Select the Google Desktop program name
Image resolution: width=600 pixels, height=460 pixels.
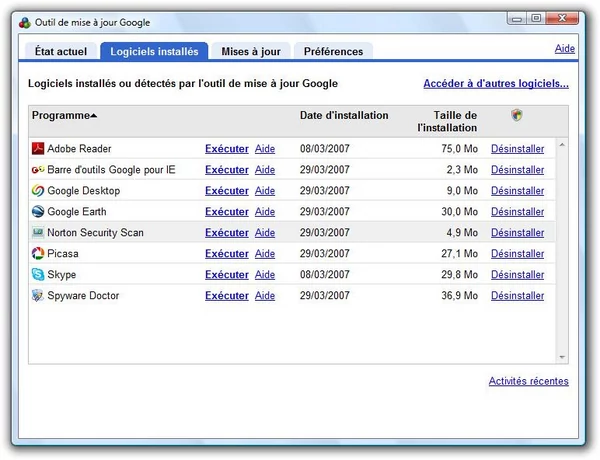pyautogui.click(x=83, y=191)
